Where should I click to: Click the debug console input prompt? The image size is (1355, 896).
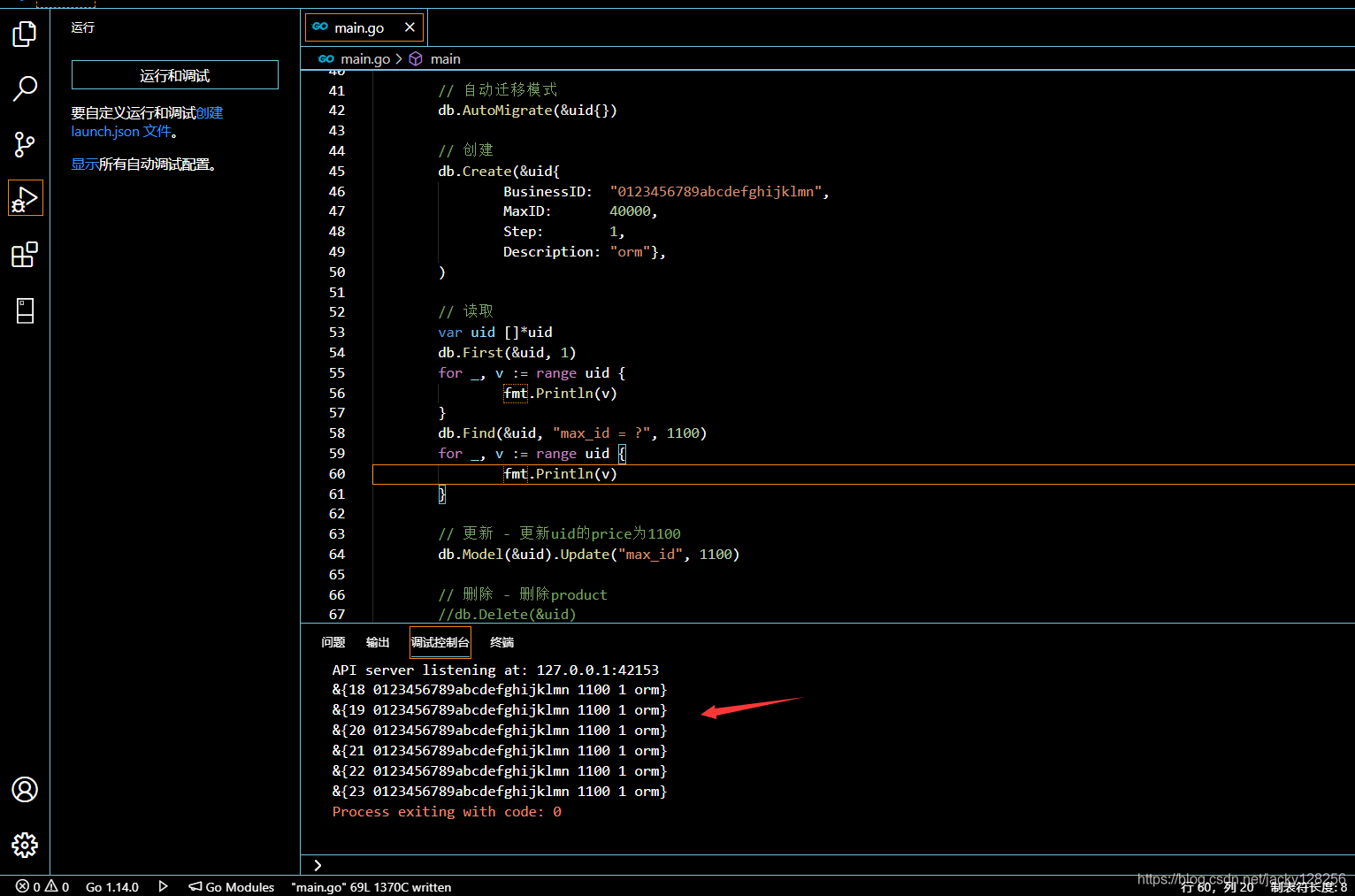click(827, 865)
